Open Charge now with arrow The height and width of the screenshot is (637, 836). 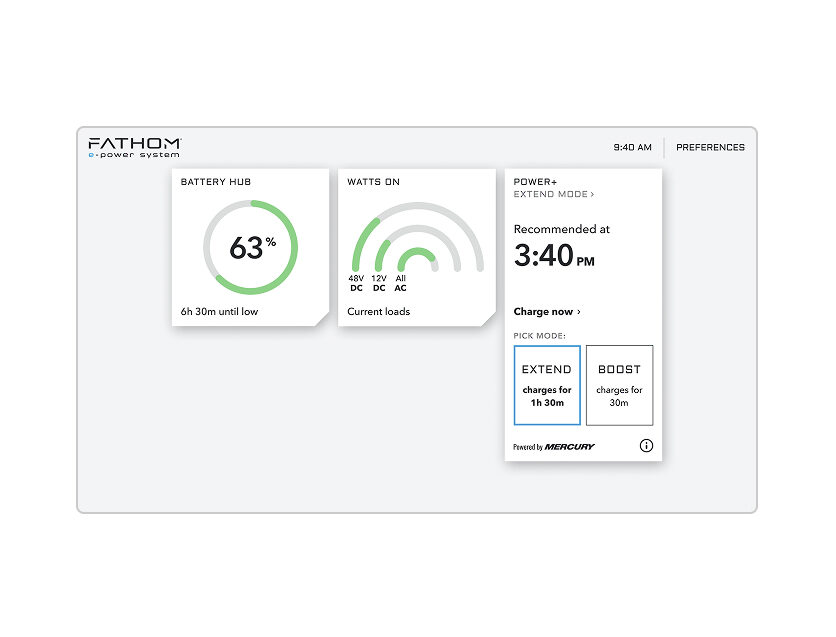(x=547, y=312)
